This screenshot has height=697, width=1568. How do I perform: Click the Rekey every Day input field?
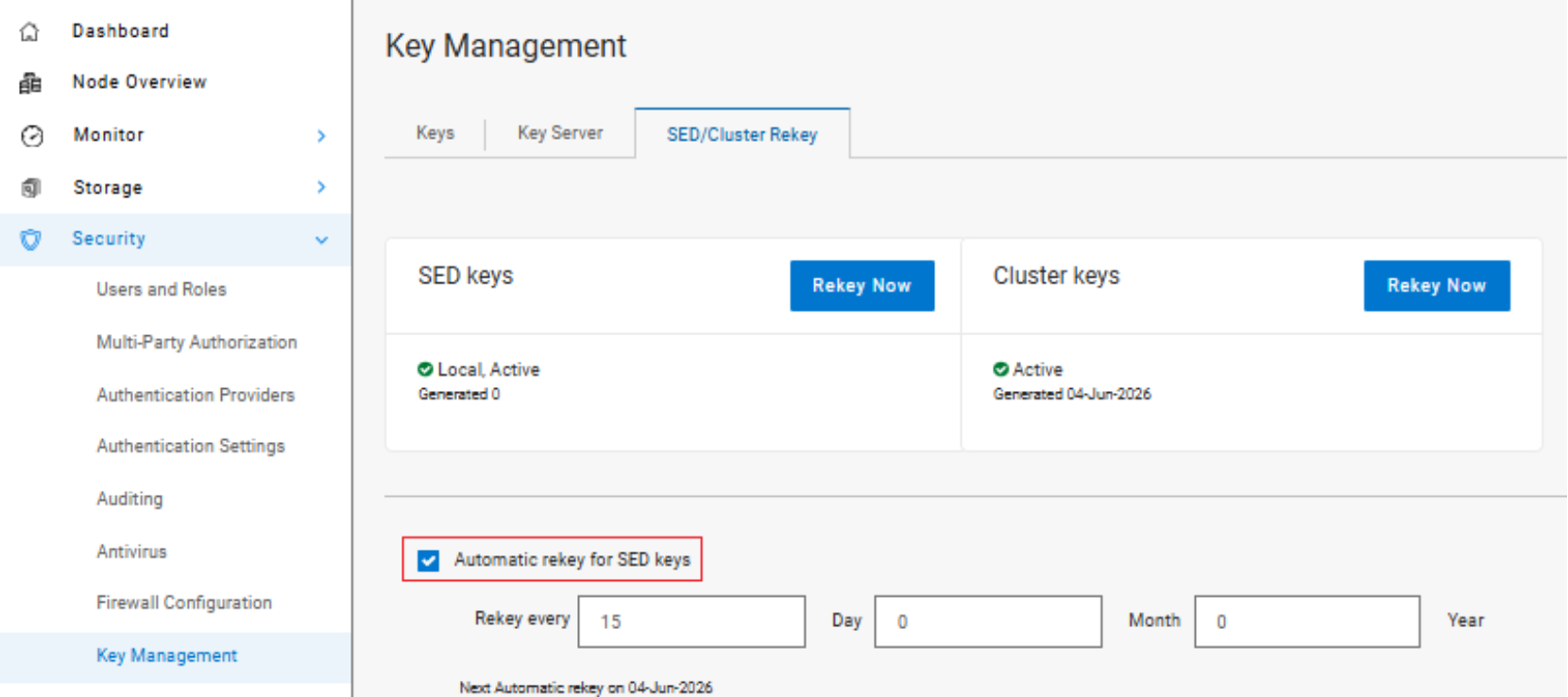pos(691,621)
